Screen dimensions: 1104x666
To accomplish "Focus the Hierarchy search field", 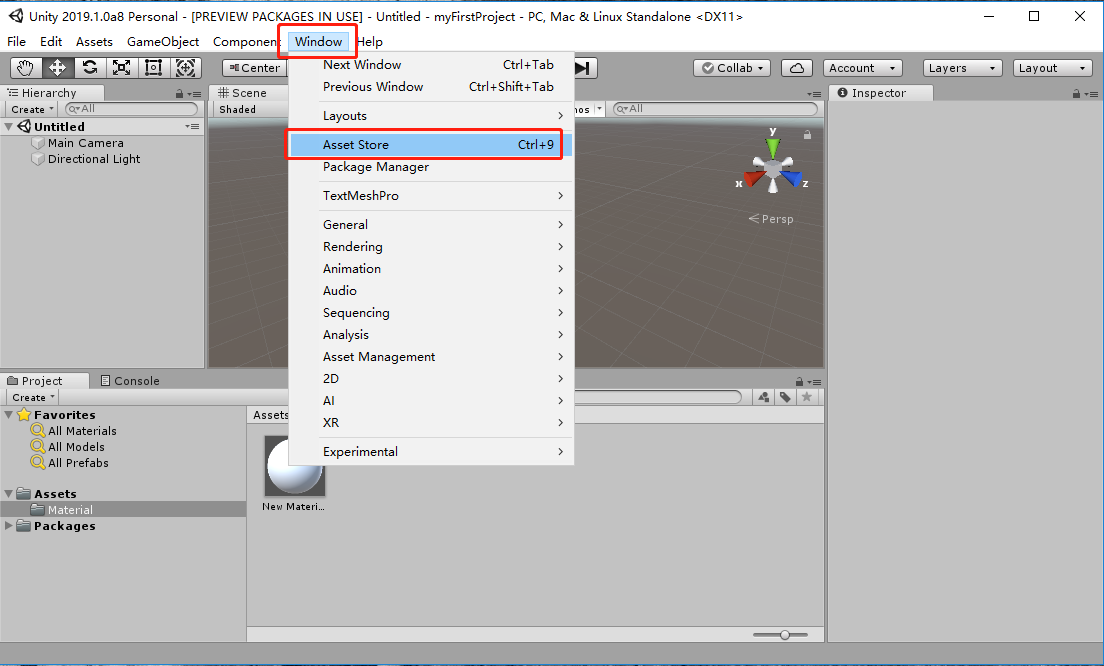I will [x=132, y=108].
